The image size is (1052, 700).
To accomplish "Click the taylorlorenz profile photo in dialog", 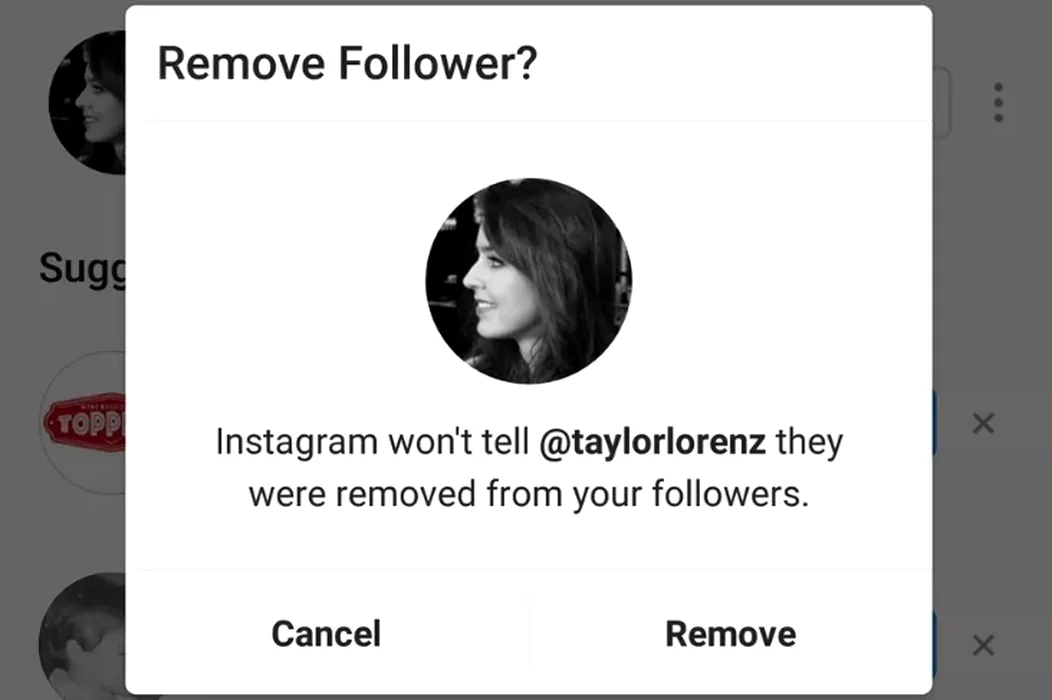I will [x=528, y=281].
